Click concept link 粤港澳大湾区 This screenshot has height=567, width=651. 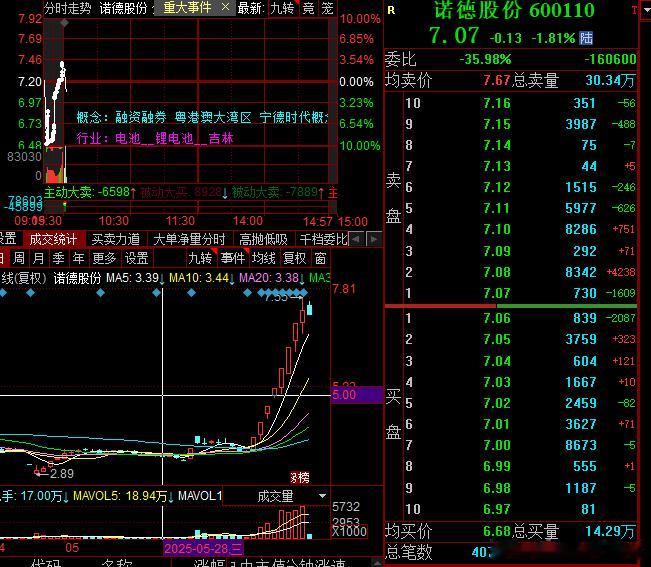click(213, 117)
